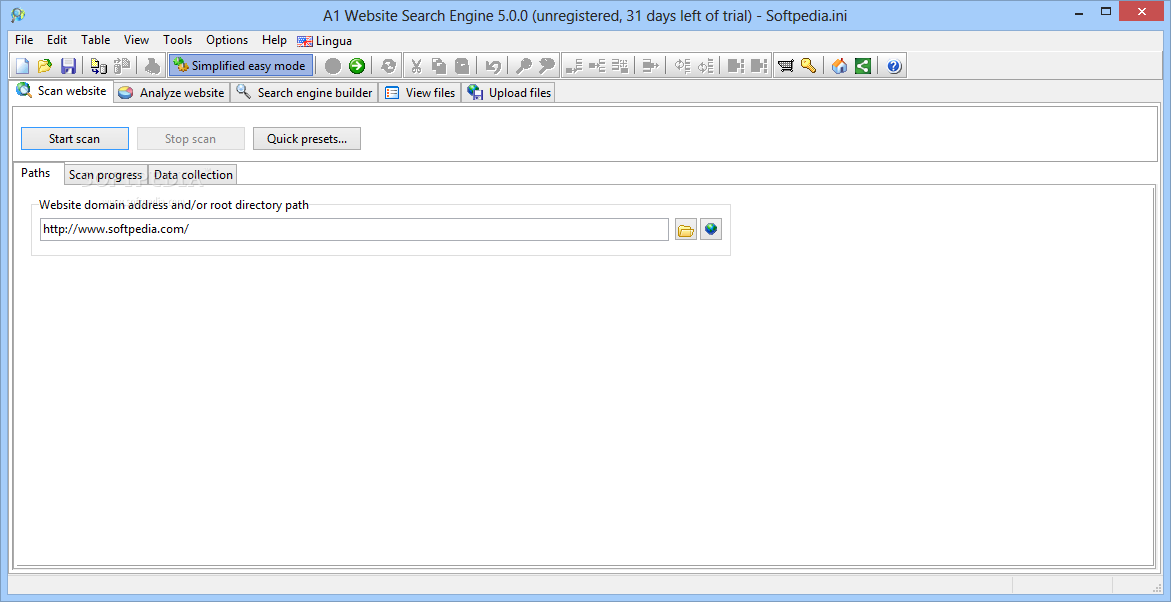
Task: Click the gray paste clipboard toolbar icon
Action: pos(463,66)
